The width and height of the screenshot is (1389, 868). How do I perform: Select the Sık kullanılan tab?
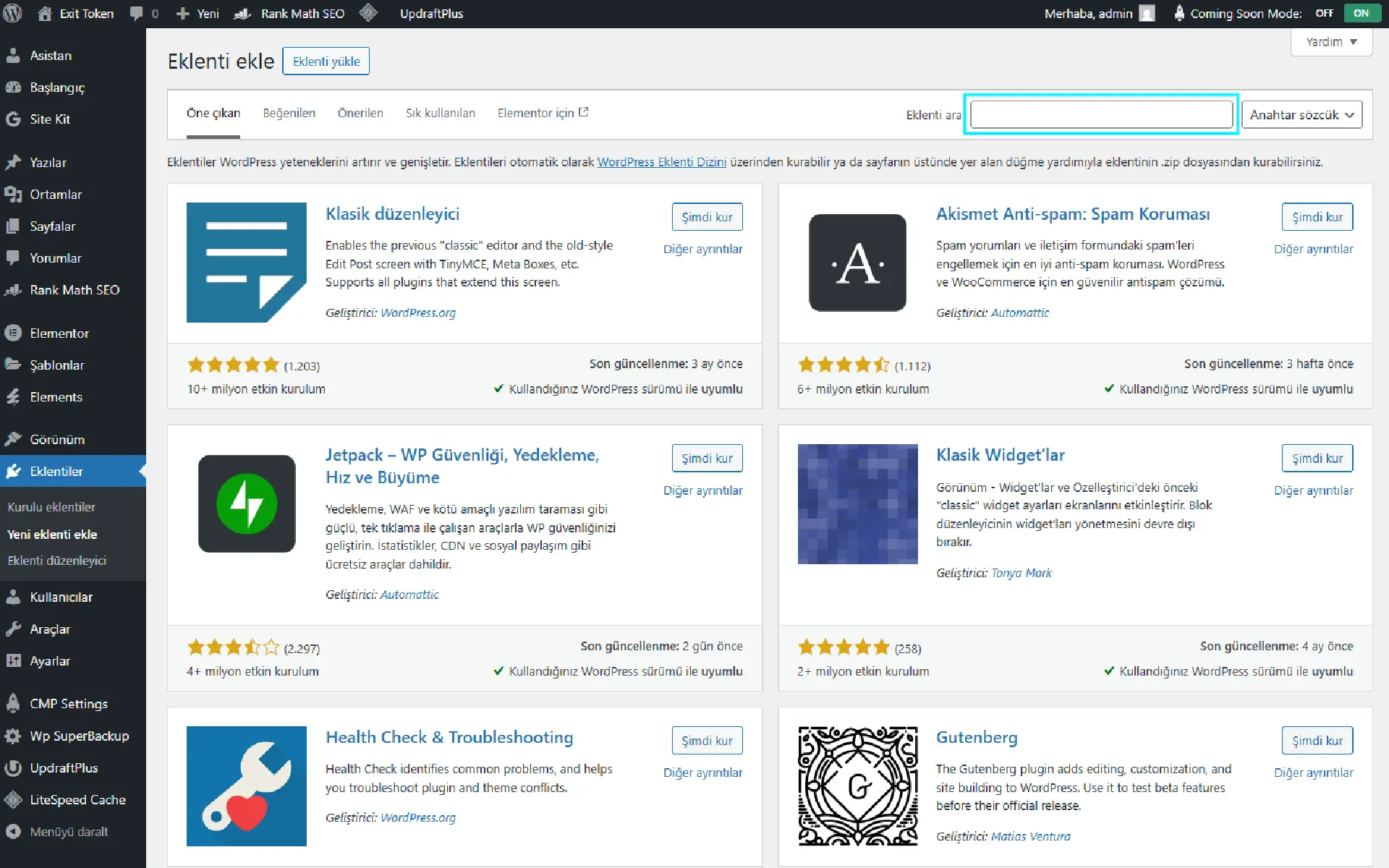pos(440,113)
